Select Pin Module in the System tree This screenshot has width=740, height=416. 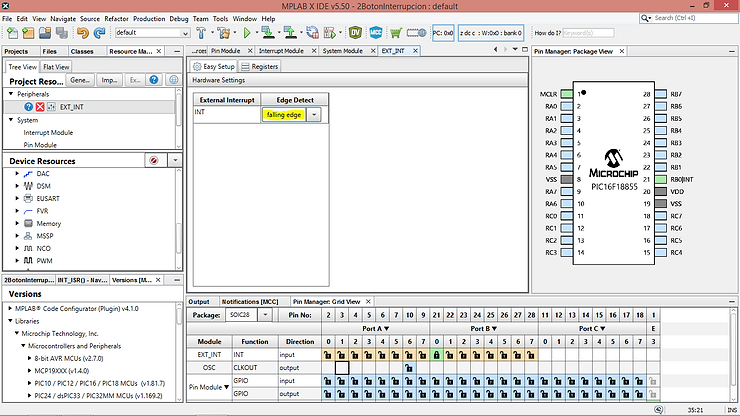tap(40, 145)
